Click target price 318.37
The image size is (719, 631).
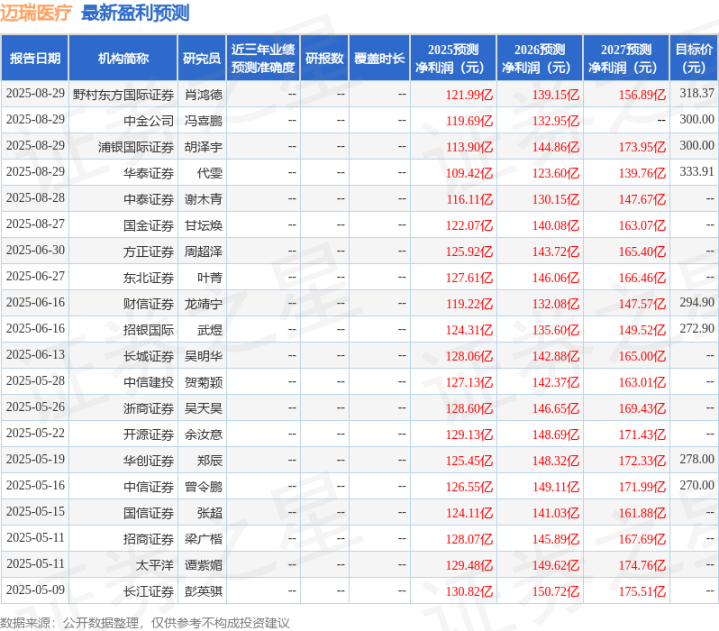tap(697, 93)
